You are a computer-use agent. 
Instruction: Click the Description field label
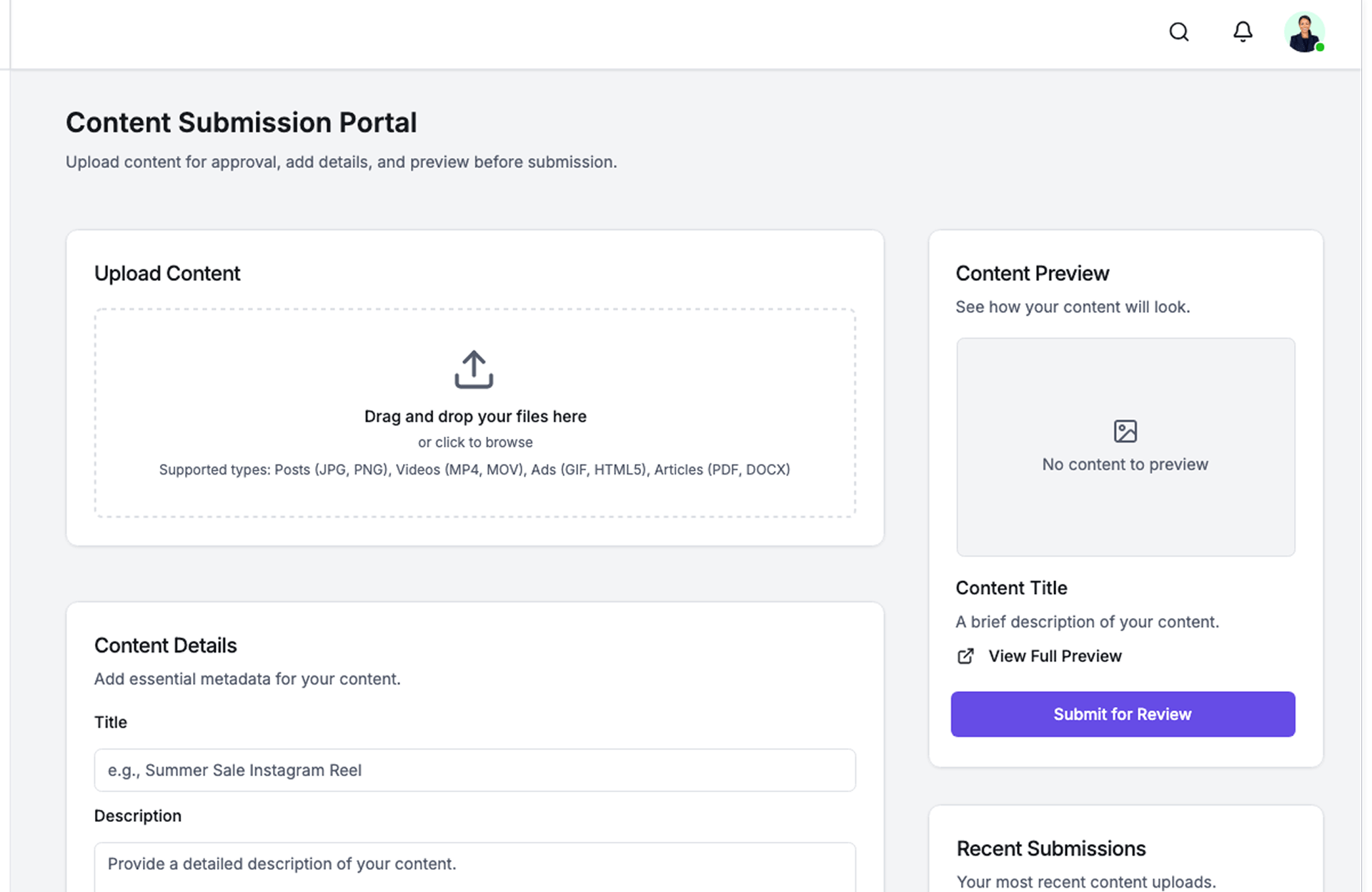138,816
